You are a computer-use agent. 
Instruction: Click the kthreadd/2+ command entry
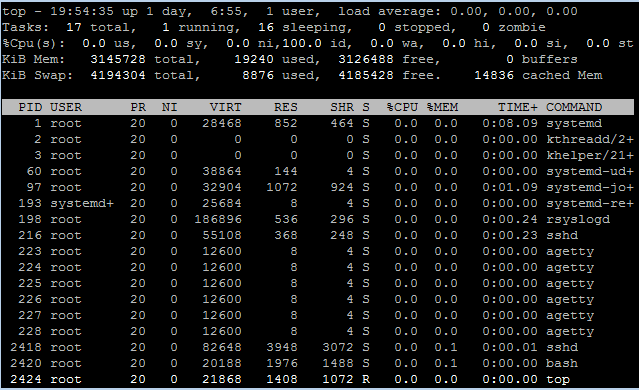tap(590, 139)
